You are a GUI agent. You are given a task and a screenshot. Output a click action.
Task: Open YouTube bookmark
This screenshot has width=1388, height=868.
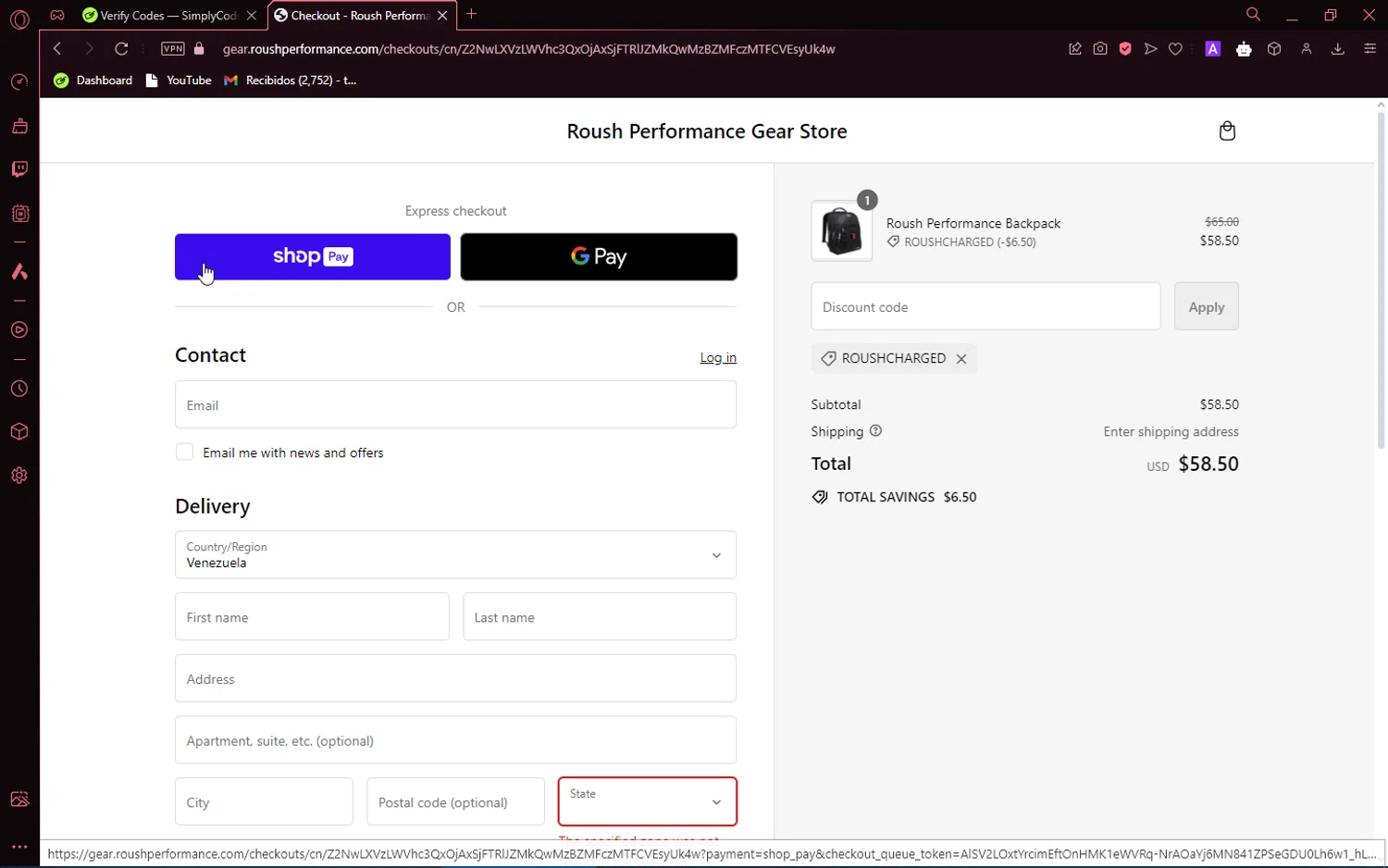pos(179,81)
